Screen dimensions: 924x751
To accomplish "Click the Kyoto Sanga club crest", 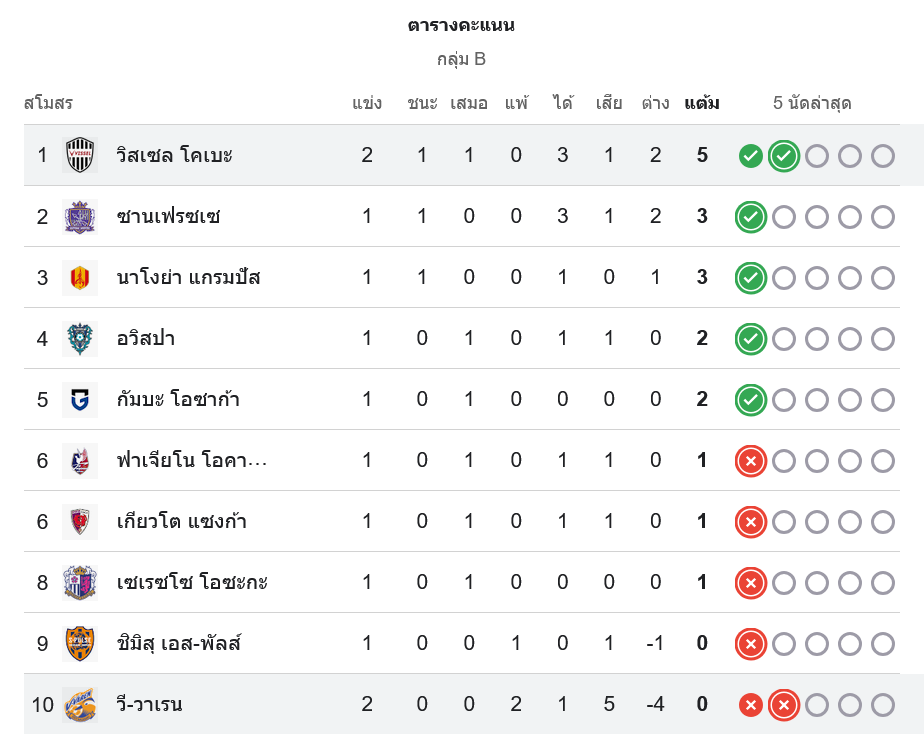I will coord(80,521).
